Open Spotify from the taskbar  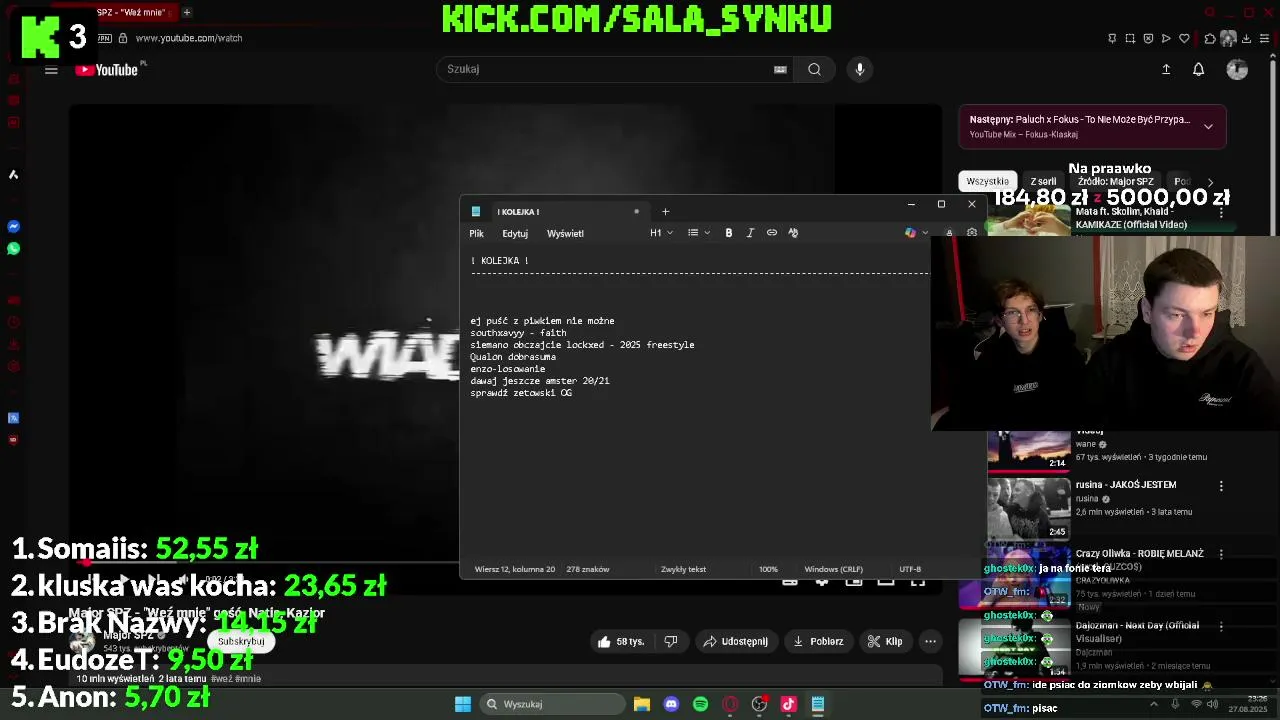tap(700, 704)
